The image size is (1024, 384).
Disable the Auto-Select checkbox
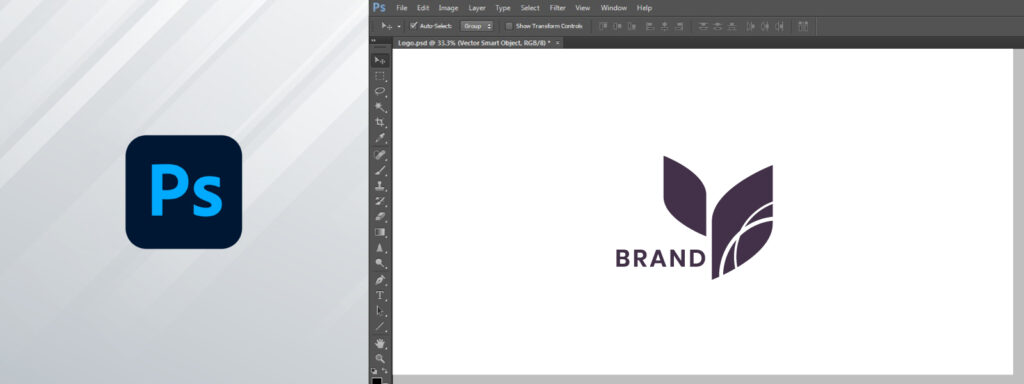413,26
